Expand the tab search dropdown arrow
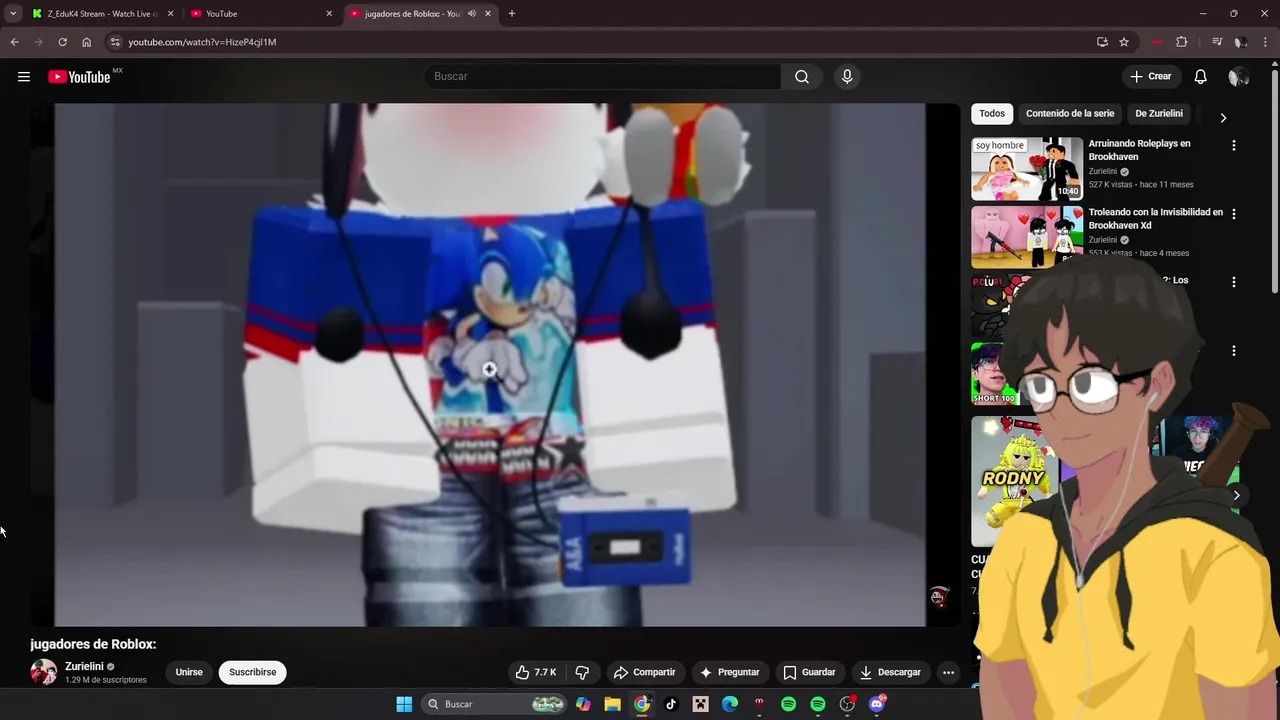This screenshot has width=1280, height=720. tap(13, 14)
